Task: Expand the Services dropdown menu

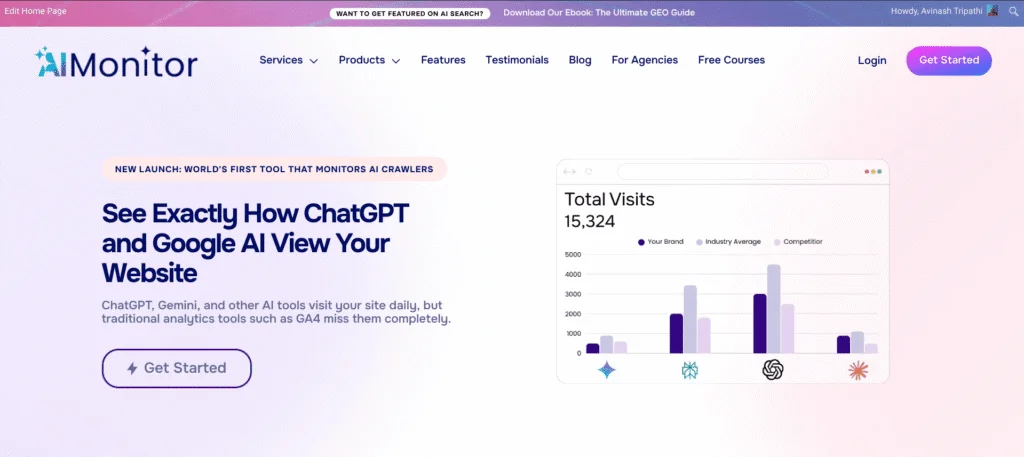Action: tap(288, 60)
